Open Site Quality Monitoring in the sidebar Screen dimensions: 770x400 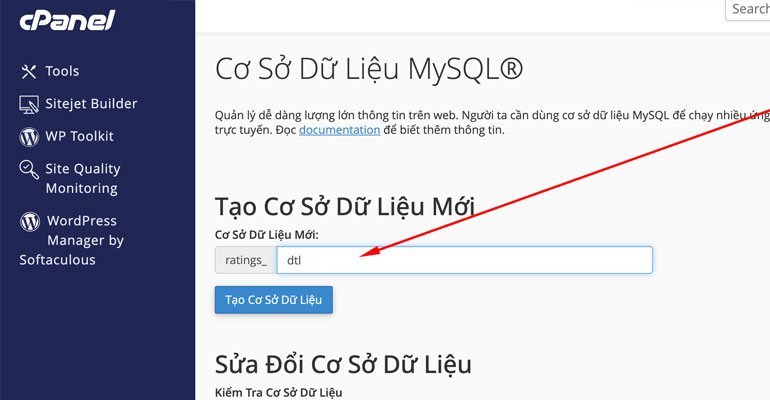pyautogui.click(x=82, y=178)
